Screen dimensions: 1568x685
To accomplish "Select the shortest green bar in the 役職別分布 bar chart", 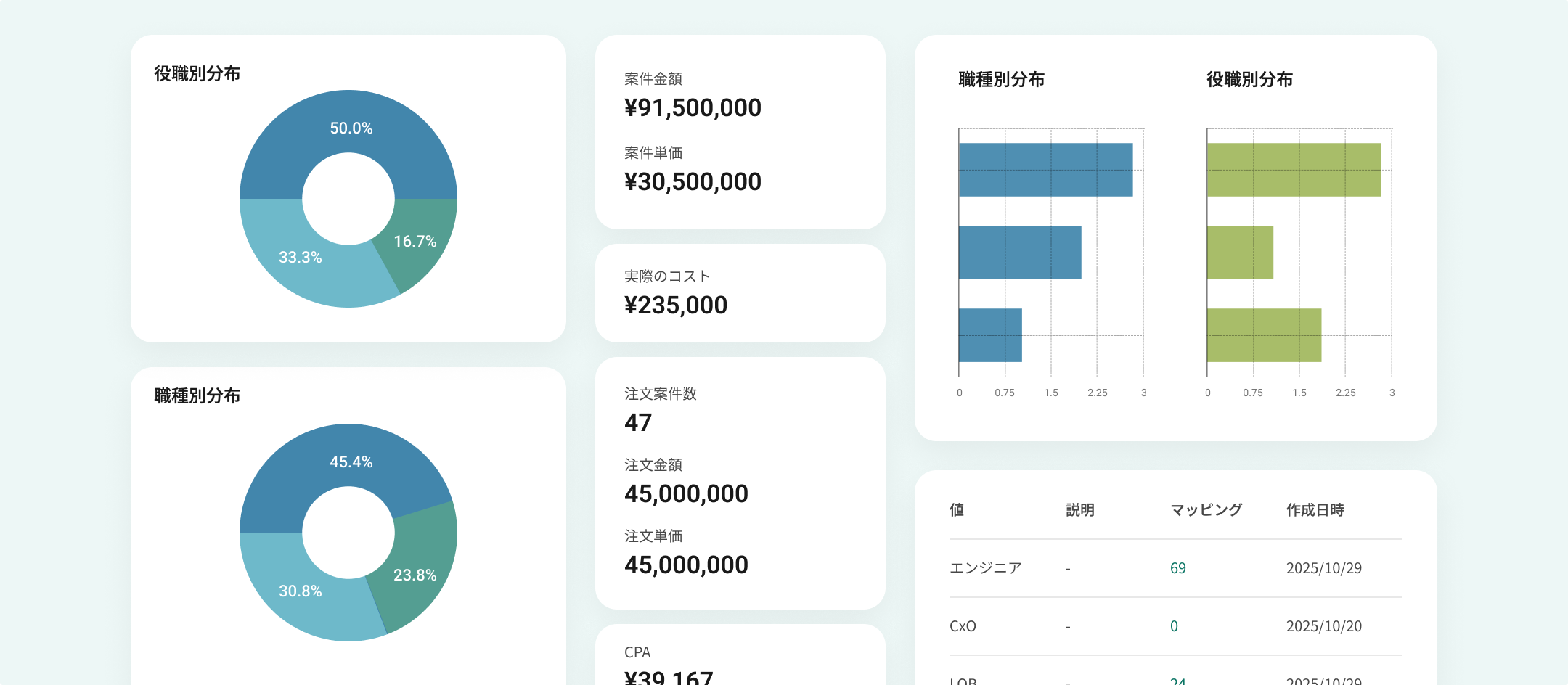I will [1240, 253].
